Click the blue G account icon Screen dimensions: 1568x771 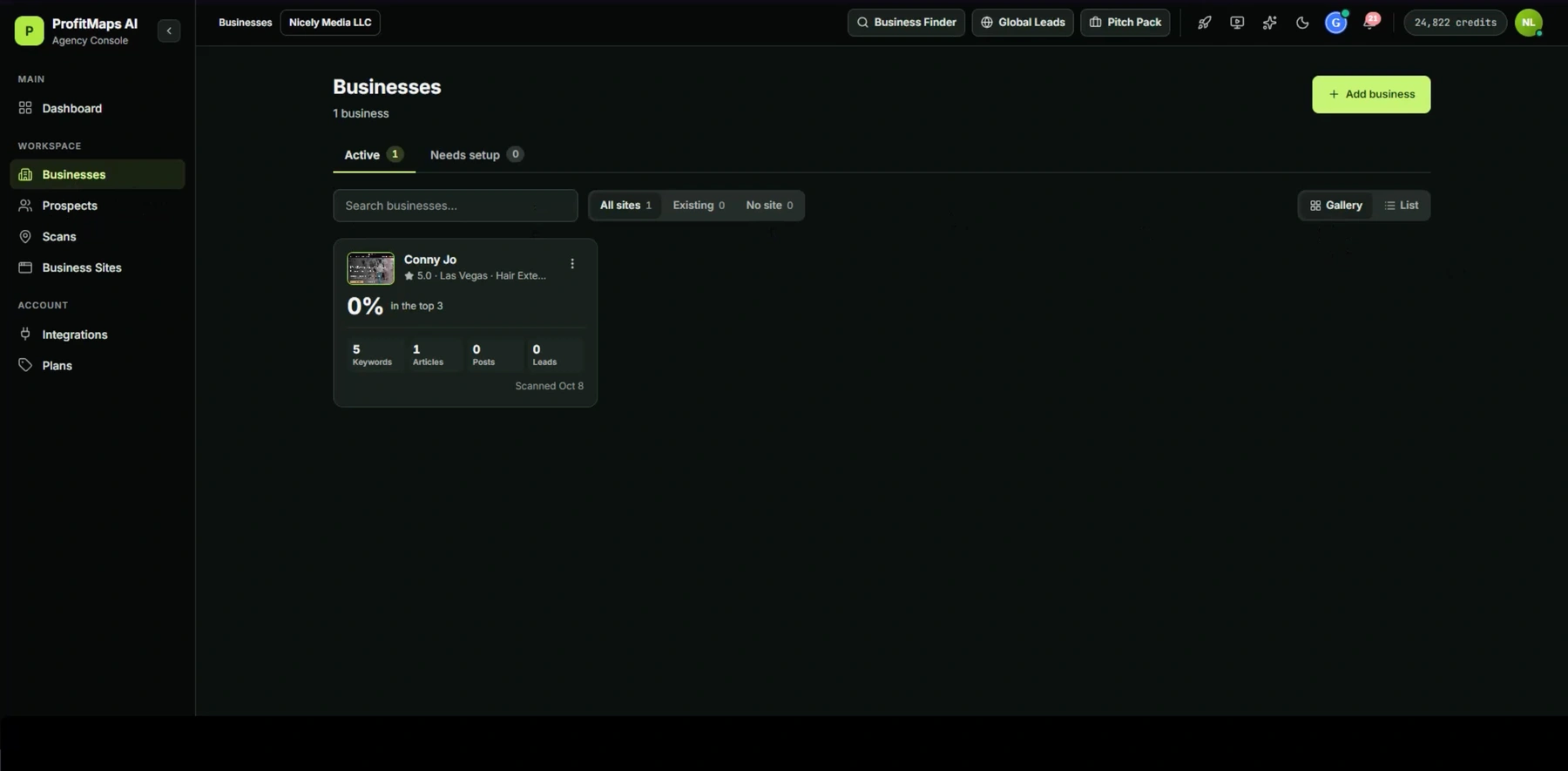point(1336,23)
